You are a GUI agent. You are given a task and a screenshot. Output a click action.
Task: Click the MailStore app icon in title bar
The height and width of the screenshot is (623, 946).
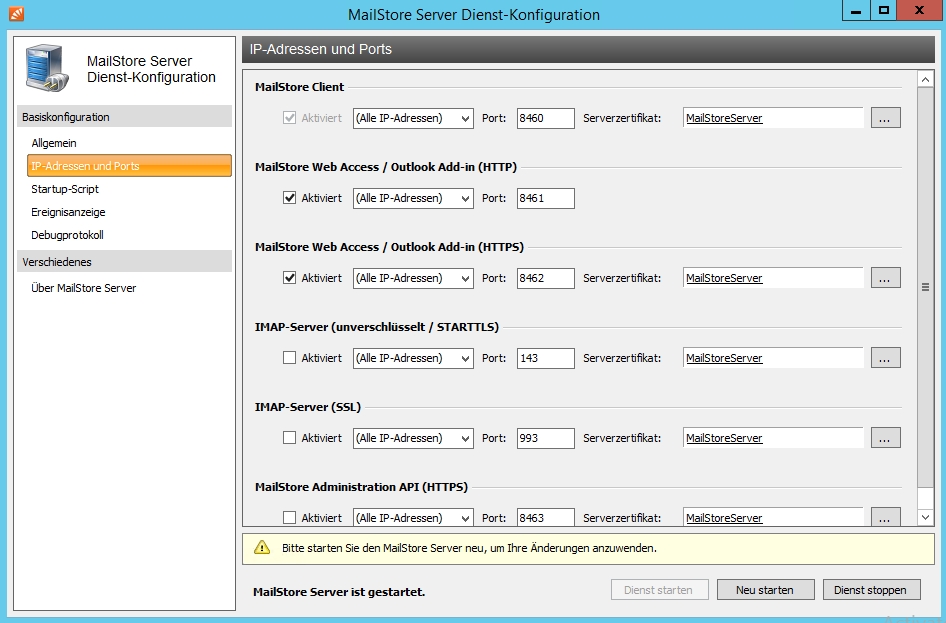pyautogui.click(x=16, y=13)
